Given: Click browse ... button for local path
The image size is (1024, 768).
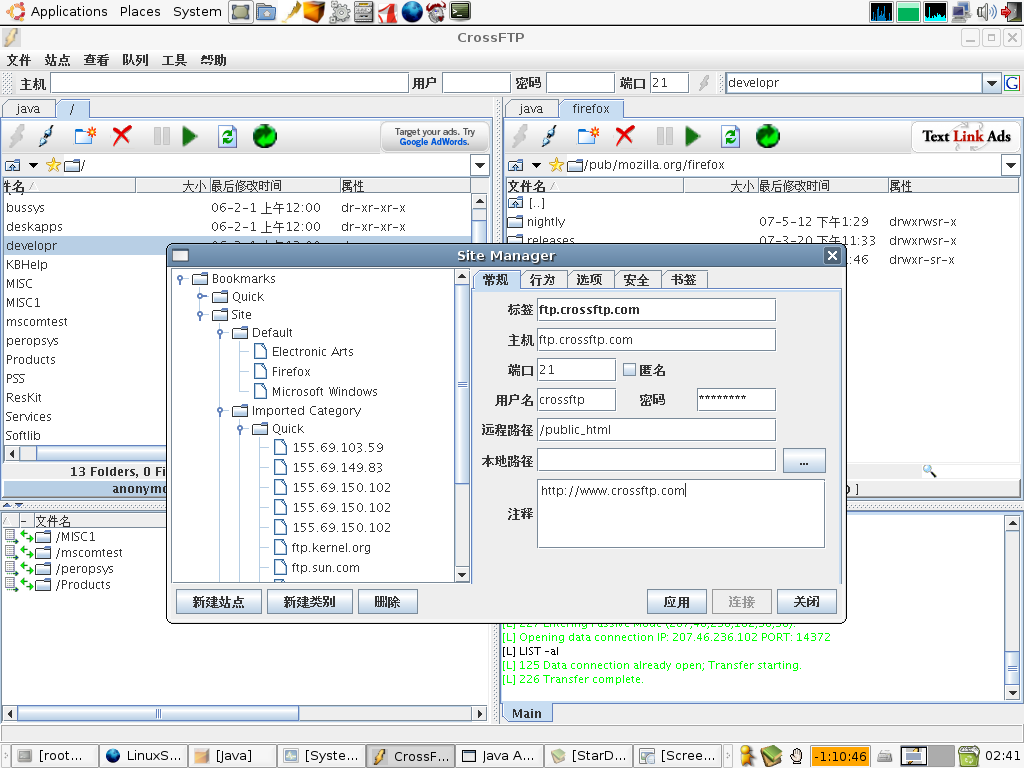Looking at the screenshot, I should 804,461.
